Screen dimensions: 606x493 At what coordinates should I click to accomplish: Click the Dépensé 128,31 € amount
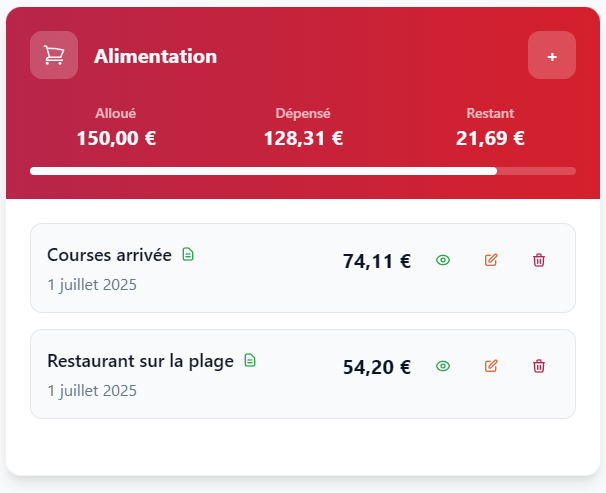(x=303, y=138)
